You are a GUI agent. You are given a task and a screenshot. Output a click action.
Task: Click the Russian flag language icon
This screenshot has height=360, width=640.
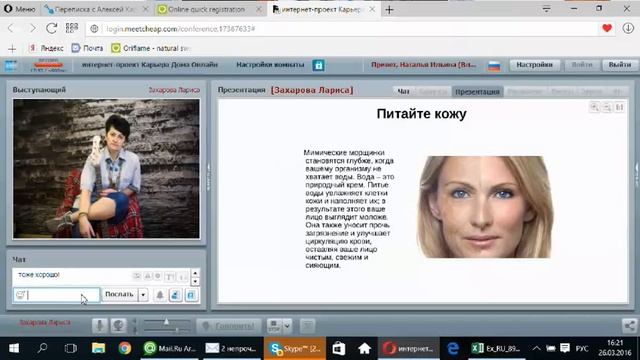click(494, 66)
